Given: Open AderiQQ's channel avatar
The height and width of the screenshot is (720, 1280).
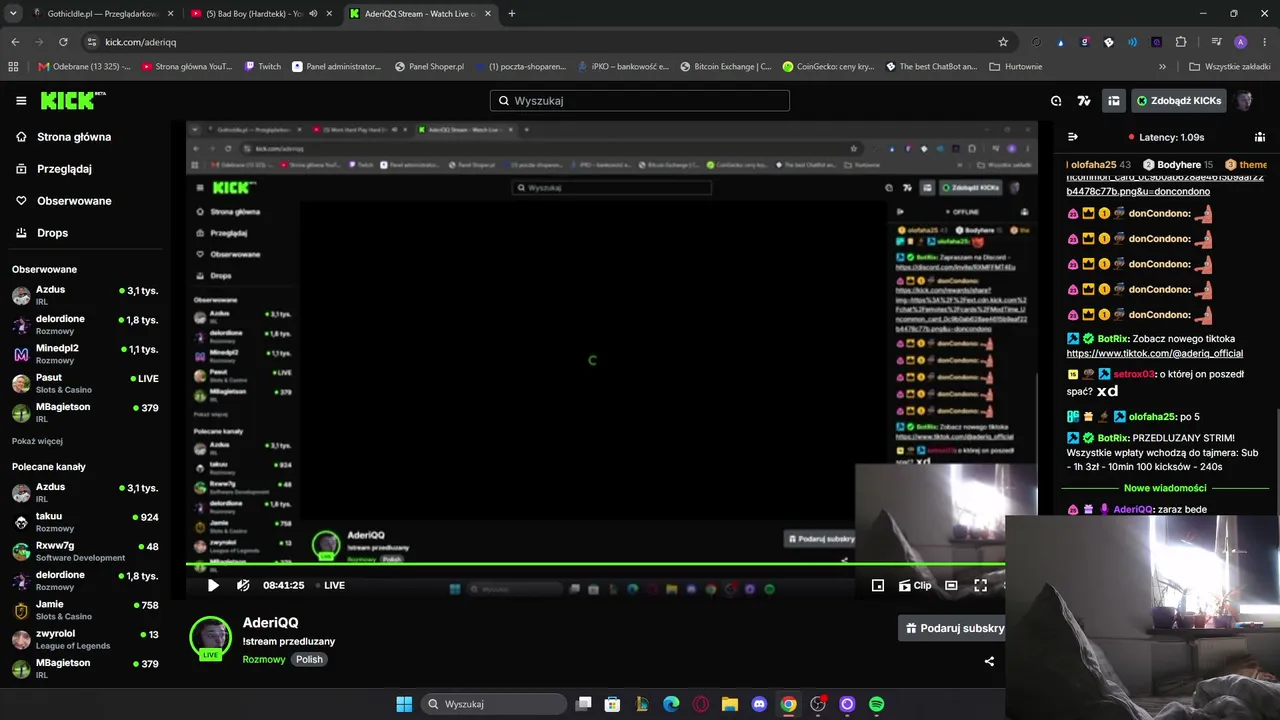Looking at the screenshot, I should (211, 637).
